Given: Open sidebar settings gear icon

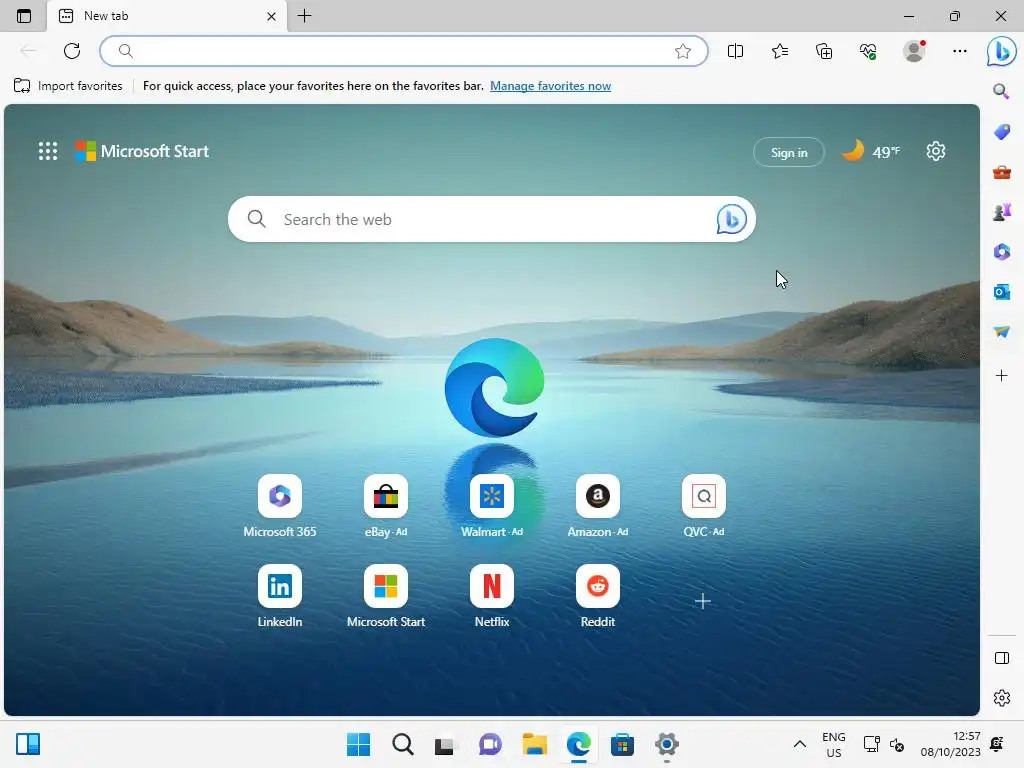Looking at the screenshot, I should click(x=1001, y=698).
